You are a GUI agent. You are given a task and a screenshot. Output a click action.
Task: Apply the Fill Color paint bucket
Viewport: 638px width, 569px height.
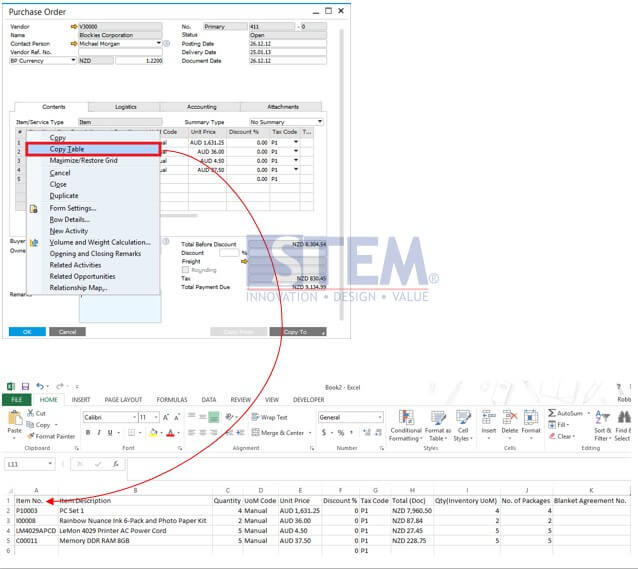click(x=153, y=433)
